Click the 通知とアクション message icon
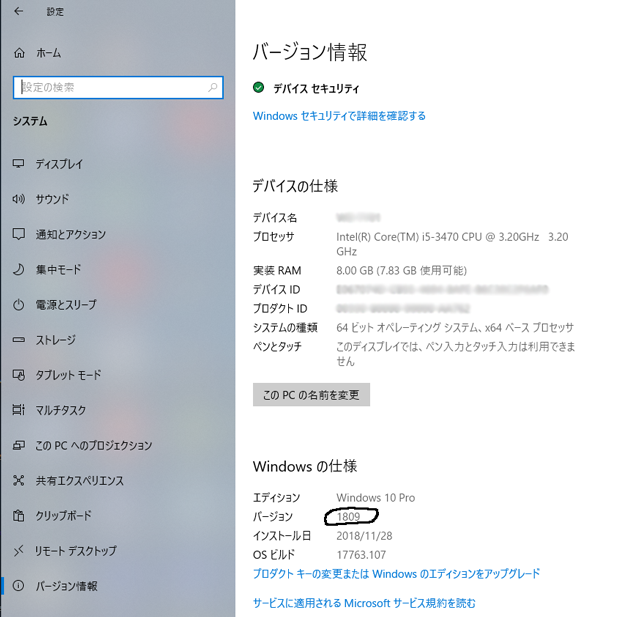This screenshot has width=640, height=617. click(x=18, y=234)
